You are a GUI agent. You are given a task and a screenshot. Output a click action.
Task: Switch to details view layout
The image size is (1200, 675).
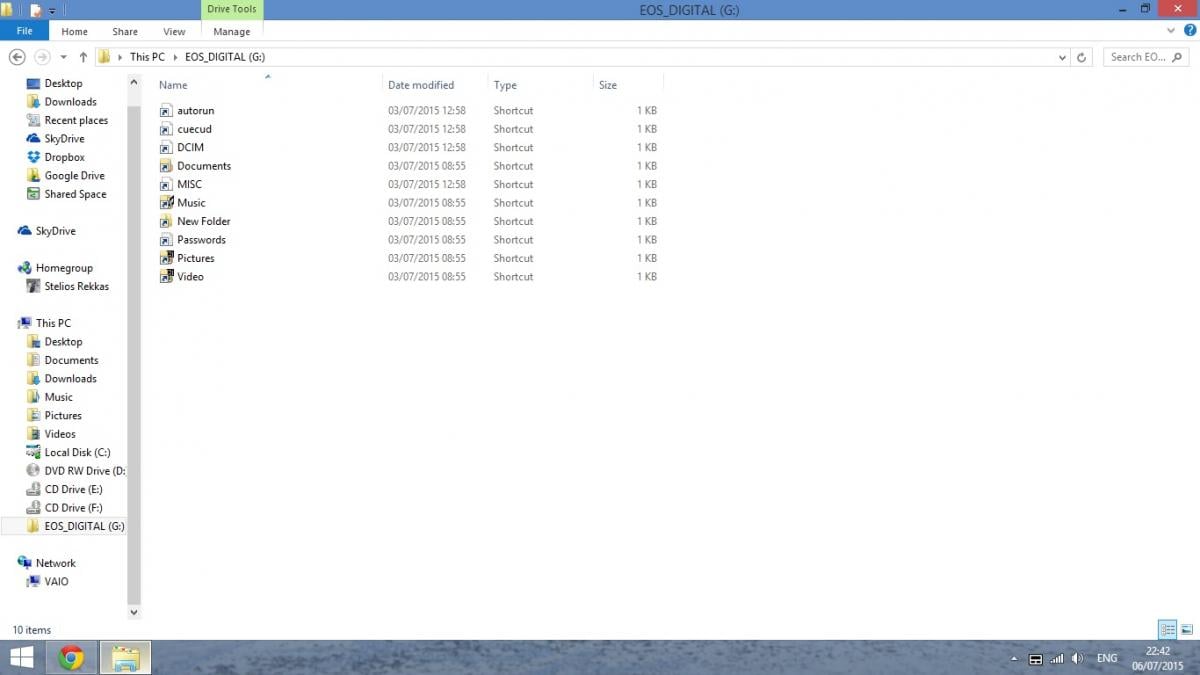pyautogui.click(x=1167, y=630)
